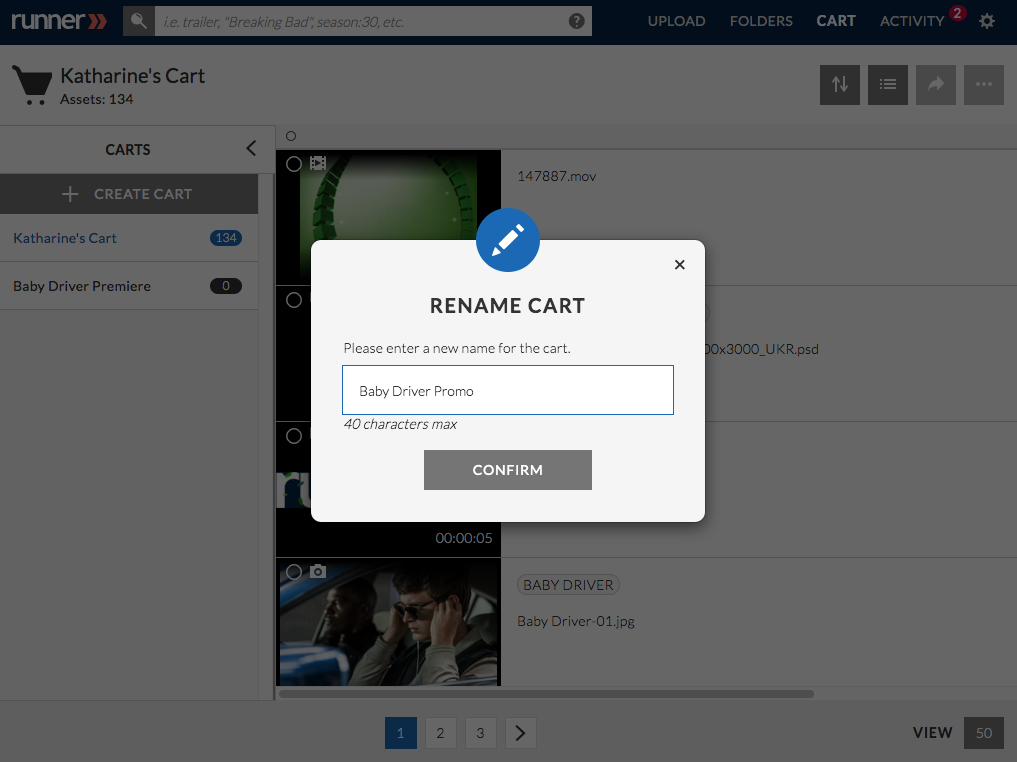Click Create Cart button
This screenshot has width=1017, height=762.
(129, 194)
